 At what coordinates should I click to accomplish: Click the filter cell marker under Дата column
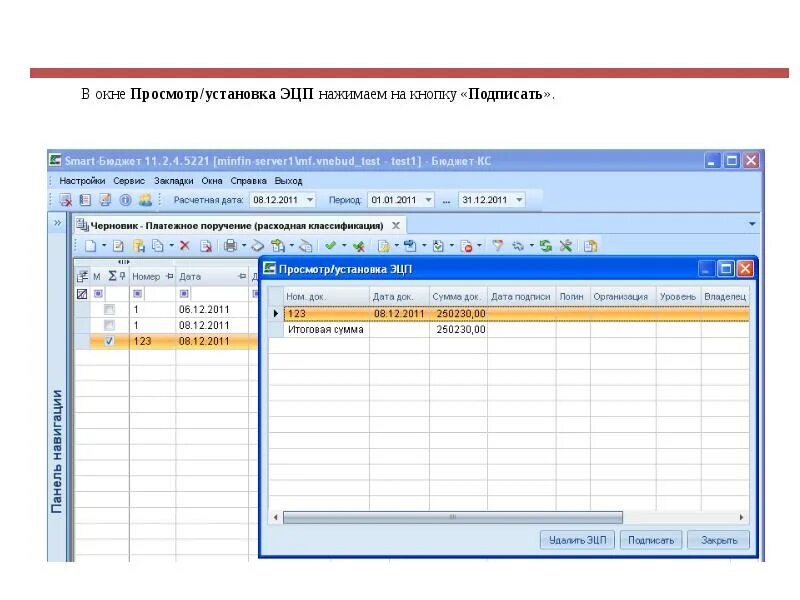[x=184, y=293]
